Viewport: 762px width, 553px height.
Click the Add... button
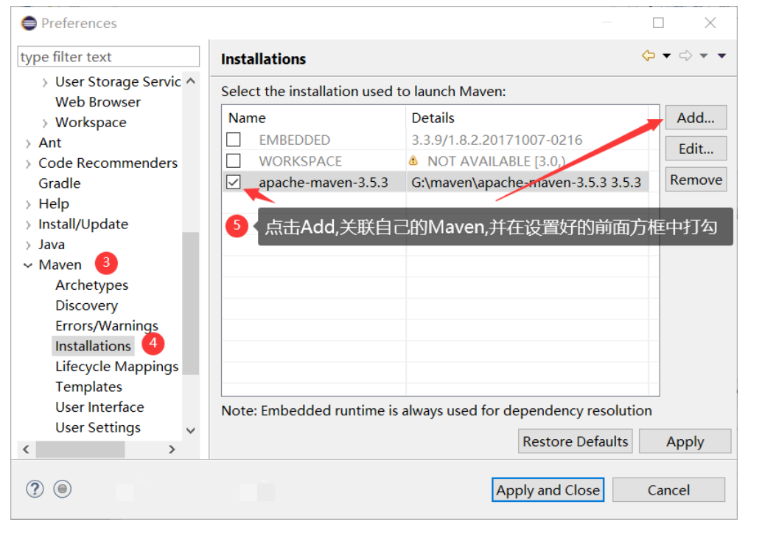pyautogui.click(x=695, y=118)
